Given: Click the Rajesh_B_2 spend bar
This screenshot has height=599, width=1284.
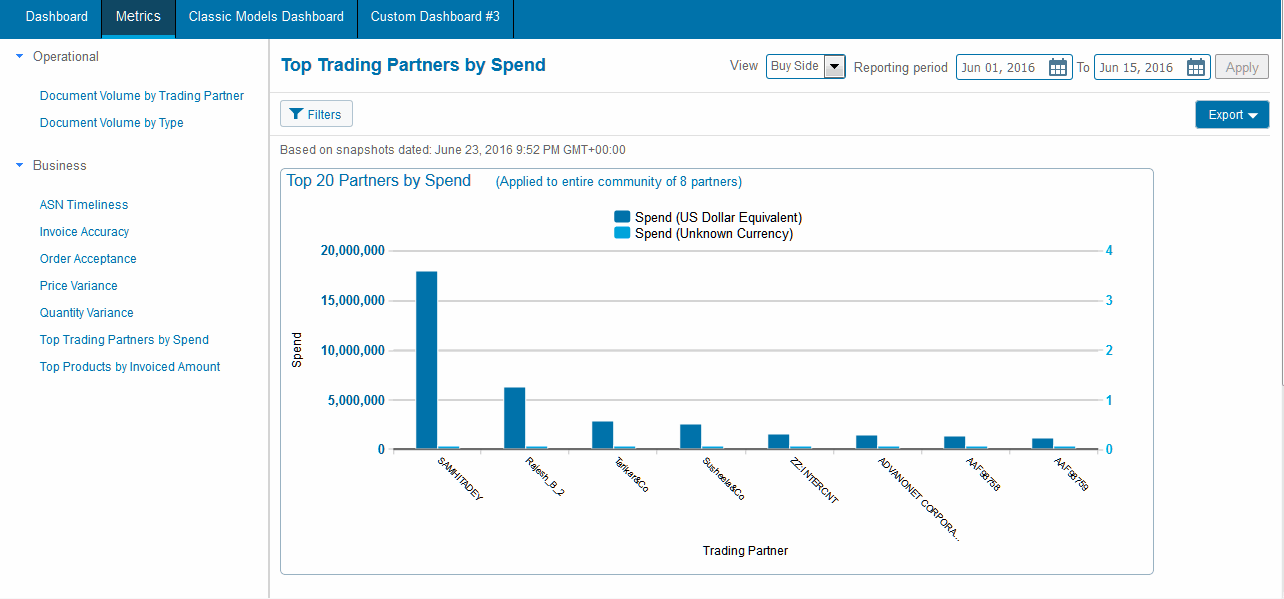Looking at the screenshot, I should point(514,418).
